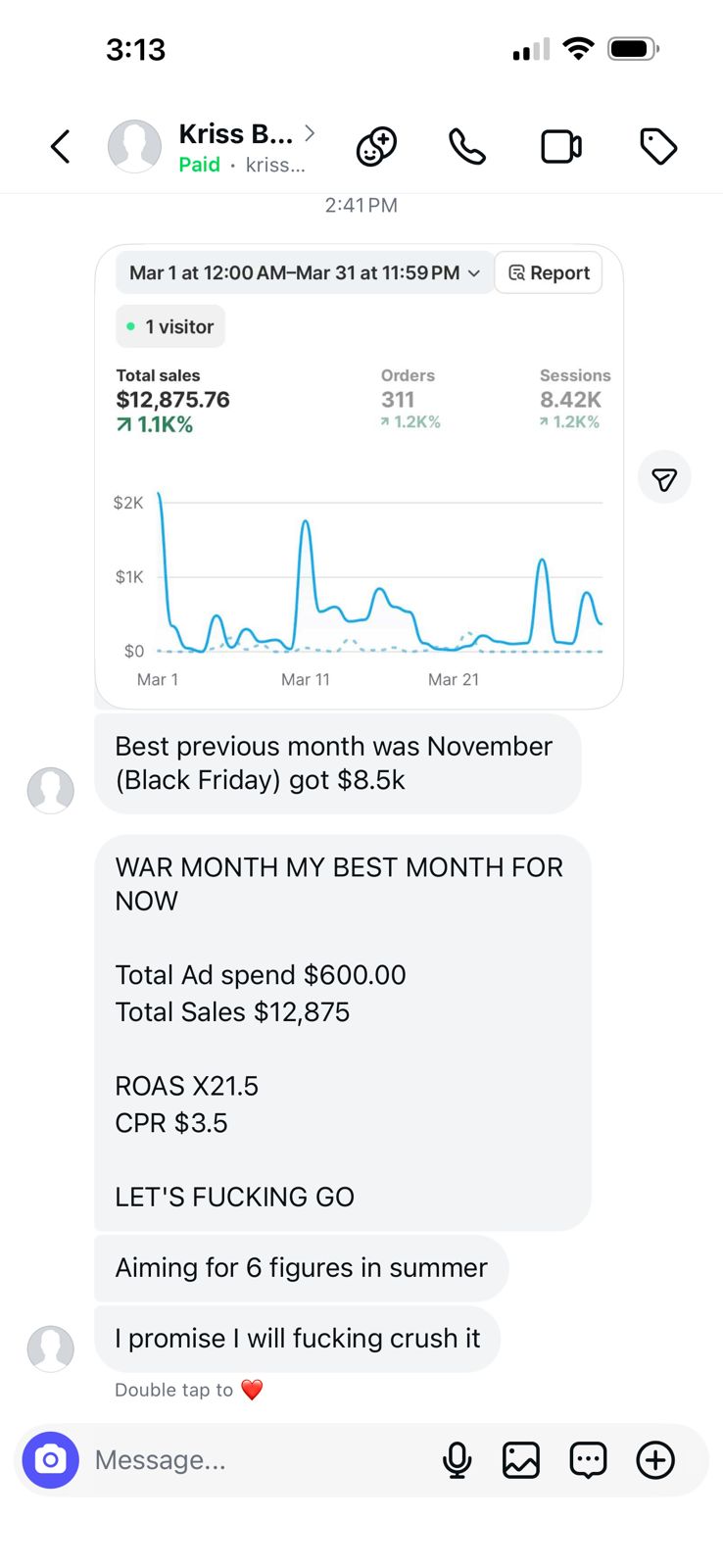Tap the plus more-options icon

pos(655,1460)
